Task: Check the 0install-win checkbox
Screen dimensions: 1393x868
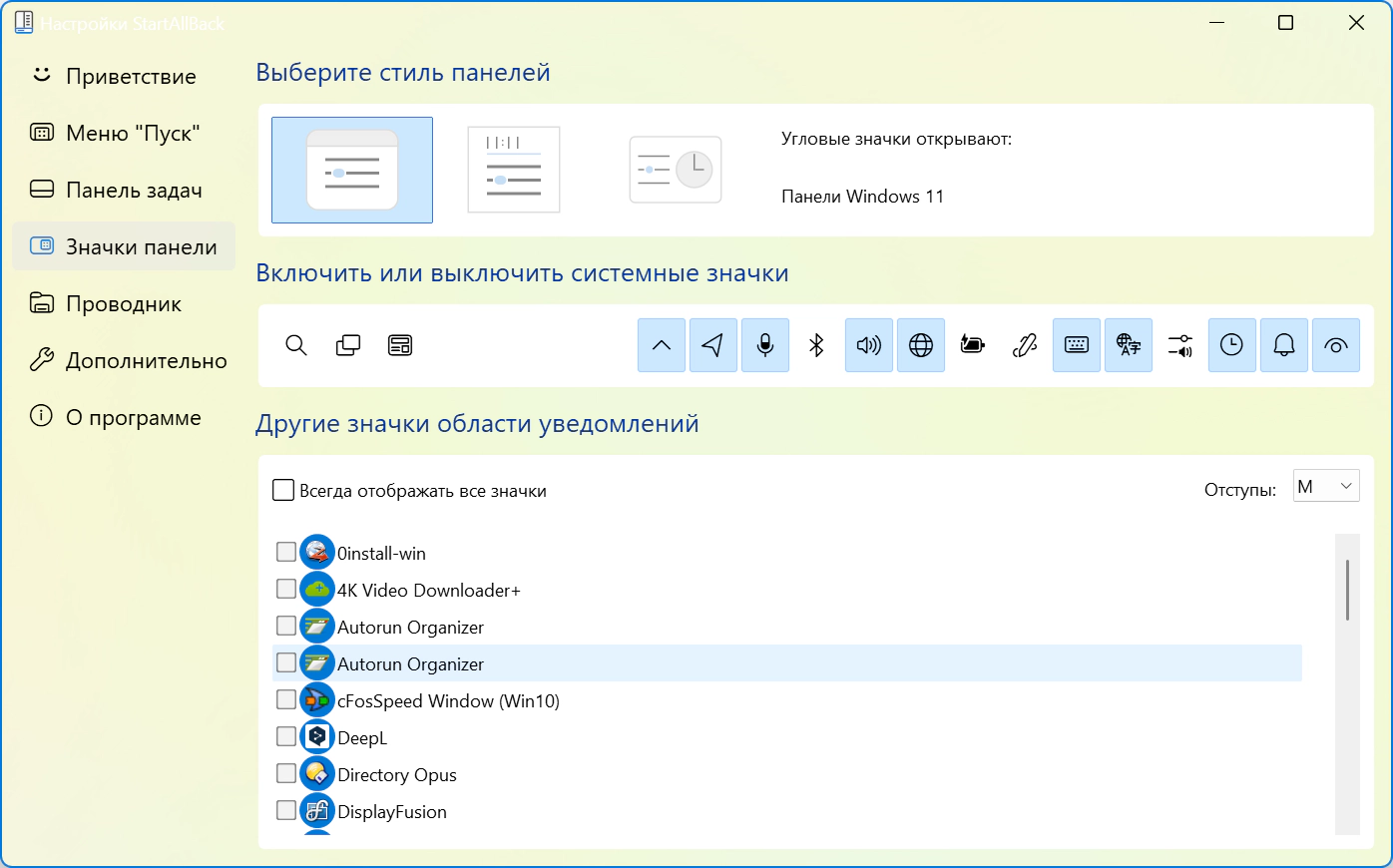Action: [x=286, y=552]
